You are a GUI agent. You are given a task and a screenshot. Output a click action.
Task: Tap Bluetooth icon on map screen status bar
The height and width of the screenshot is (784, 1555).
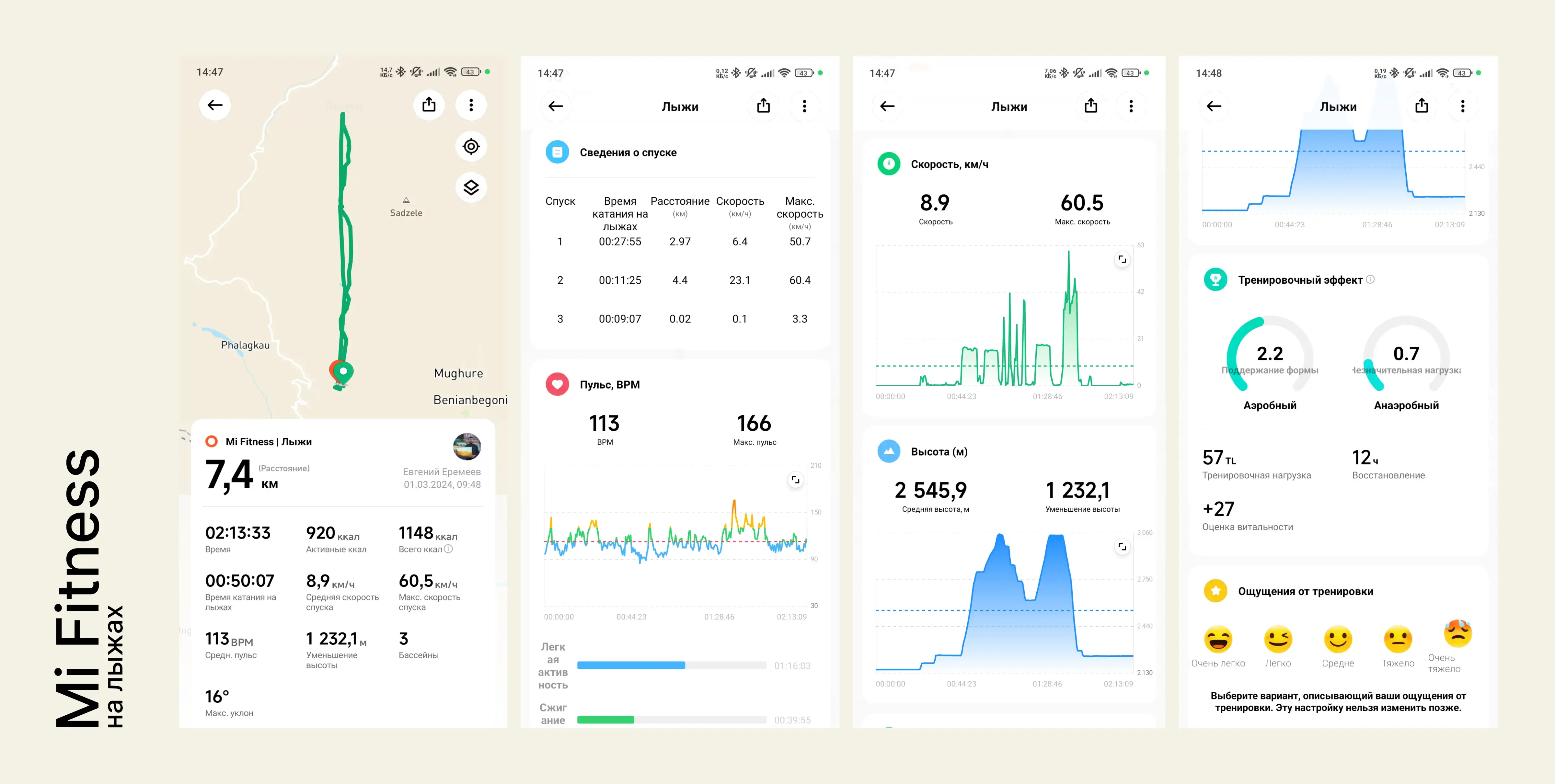(401, 72)
